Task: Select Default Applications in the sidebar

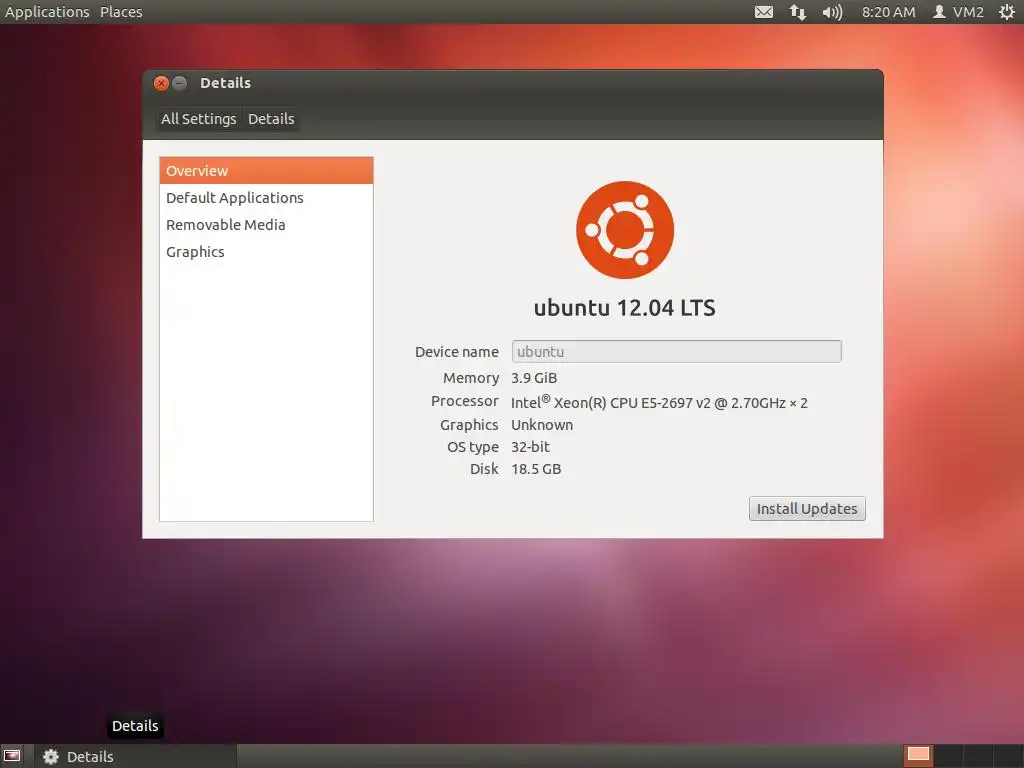Action: (266, 198)
